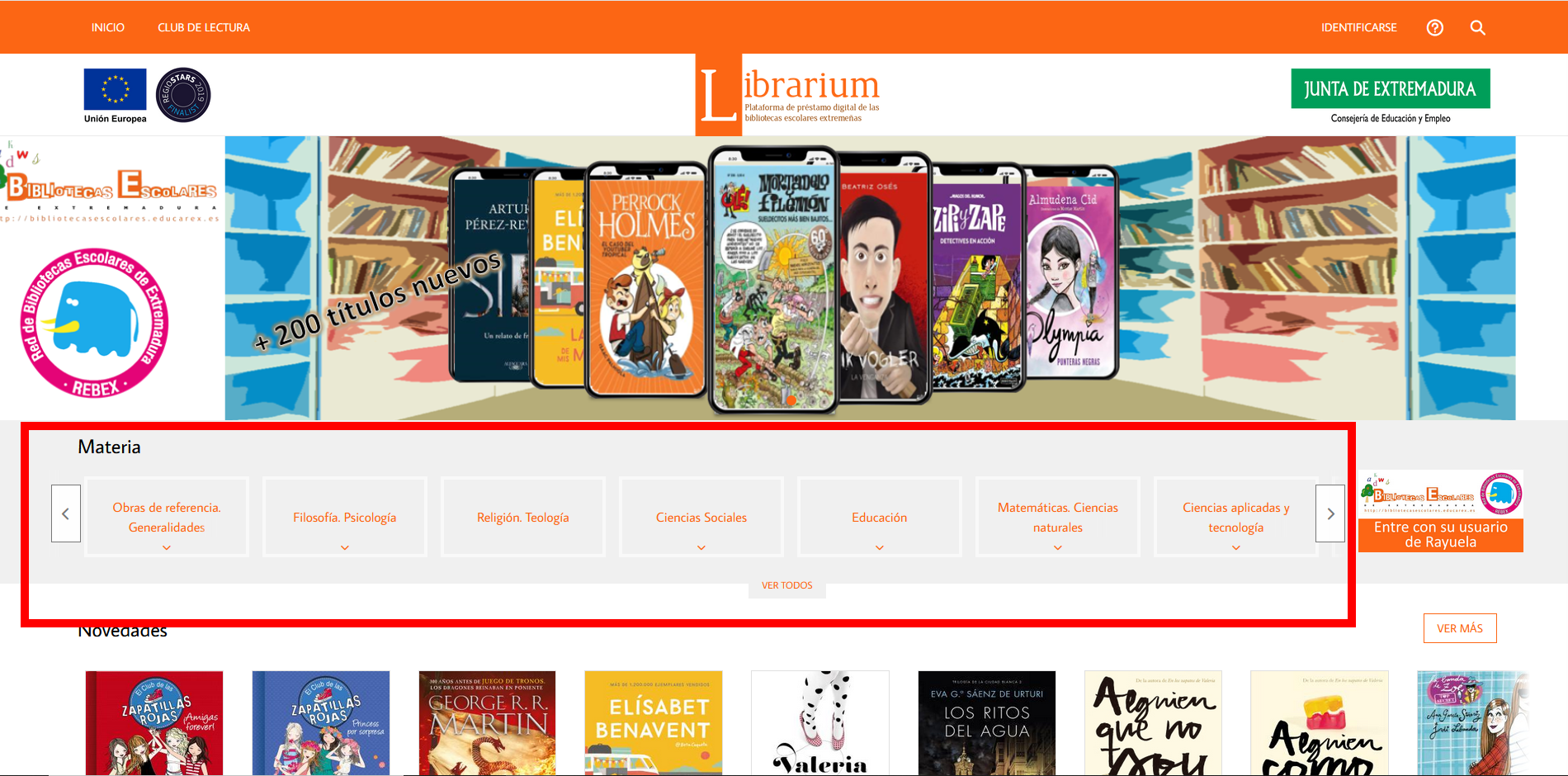Click the VER MÁS button in Novedades
This screenshot has height=776, width=1568.
1460,628
